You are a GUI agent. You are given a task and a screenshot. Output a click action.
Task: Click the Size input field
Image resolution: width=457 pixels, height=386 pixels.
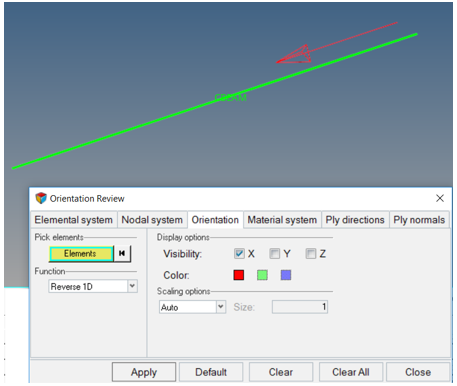coord(300,307)
